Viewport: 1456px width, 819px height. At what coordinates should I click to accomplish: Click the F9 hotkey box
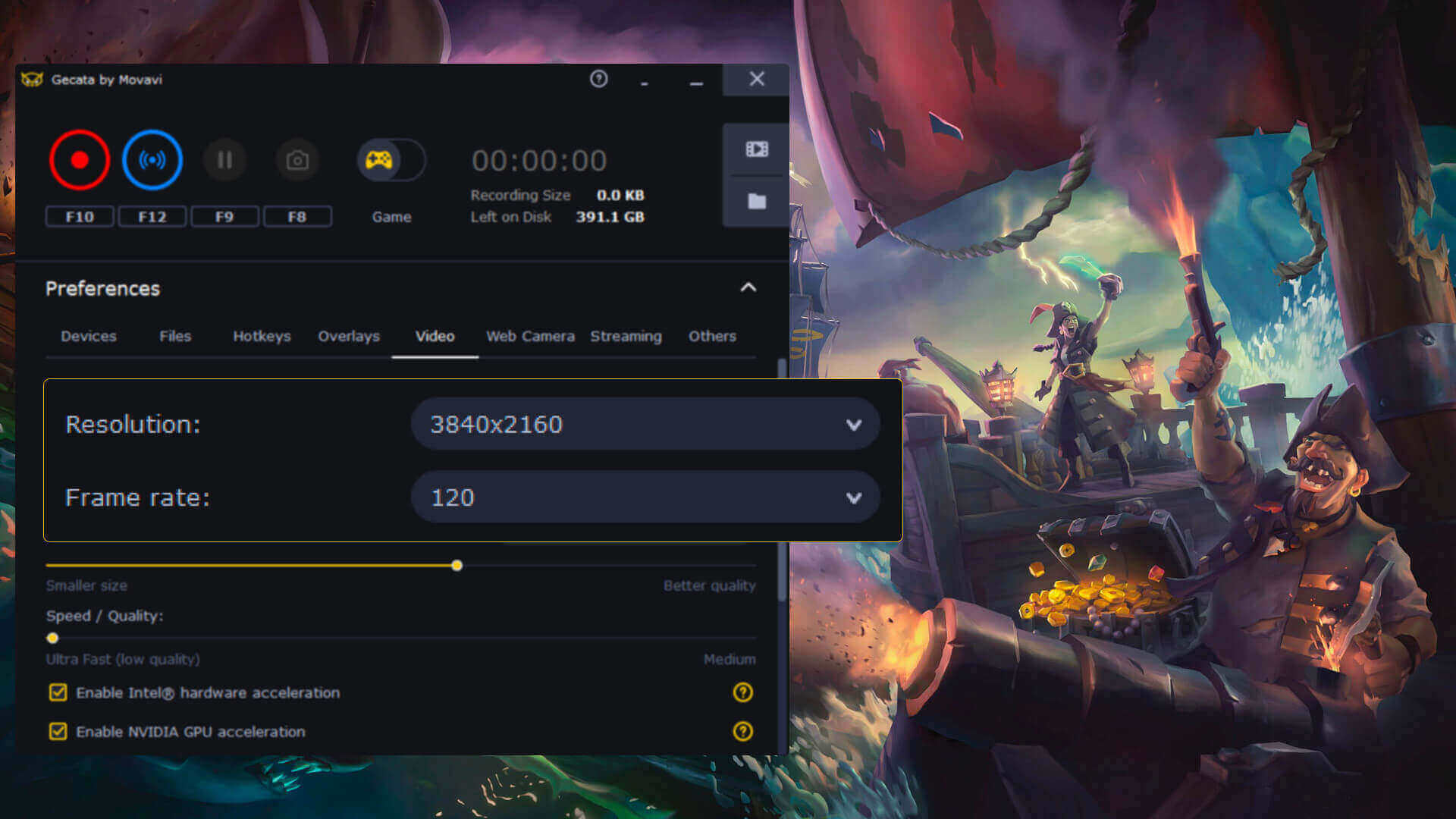(x=224, y=217)
